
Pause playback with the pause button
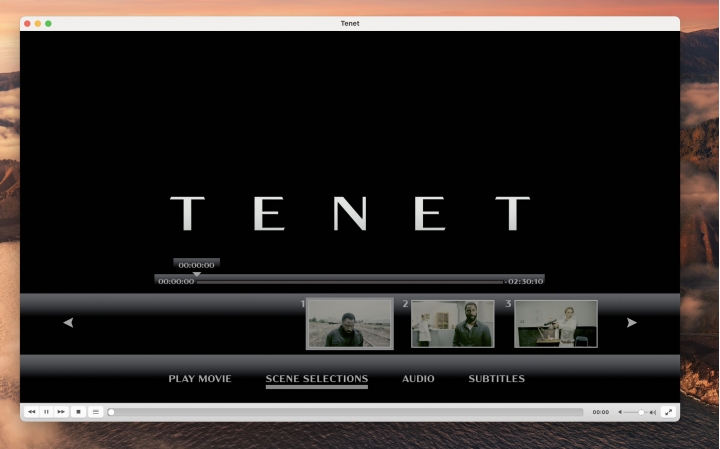[x=46, y=412]
